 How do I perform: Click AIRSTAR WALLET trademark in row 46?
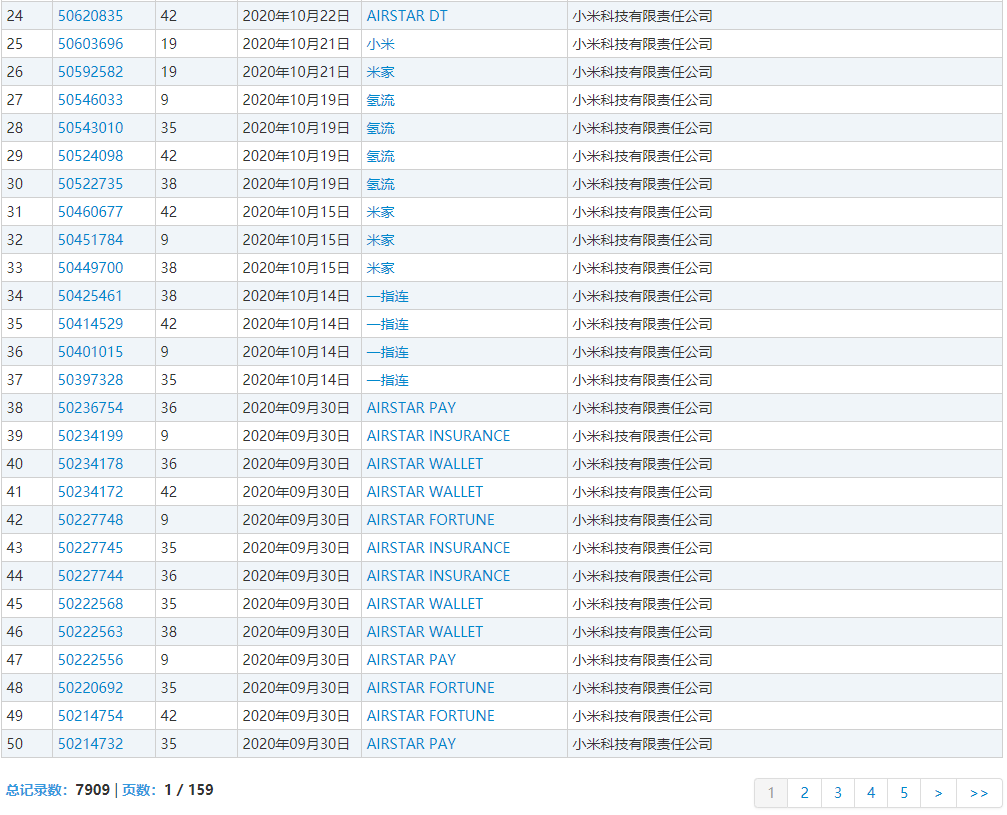point(425,632)
